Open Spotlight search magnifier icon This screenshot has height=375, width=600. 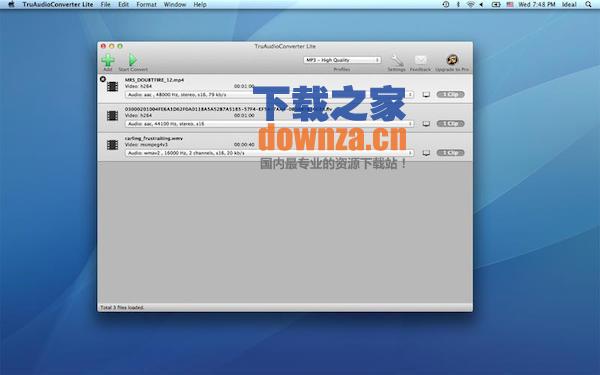(589, 5)
